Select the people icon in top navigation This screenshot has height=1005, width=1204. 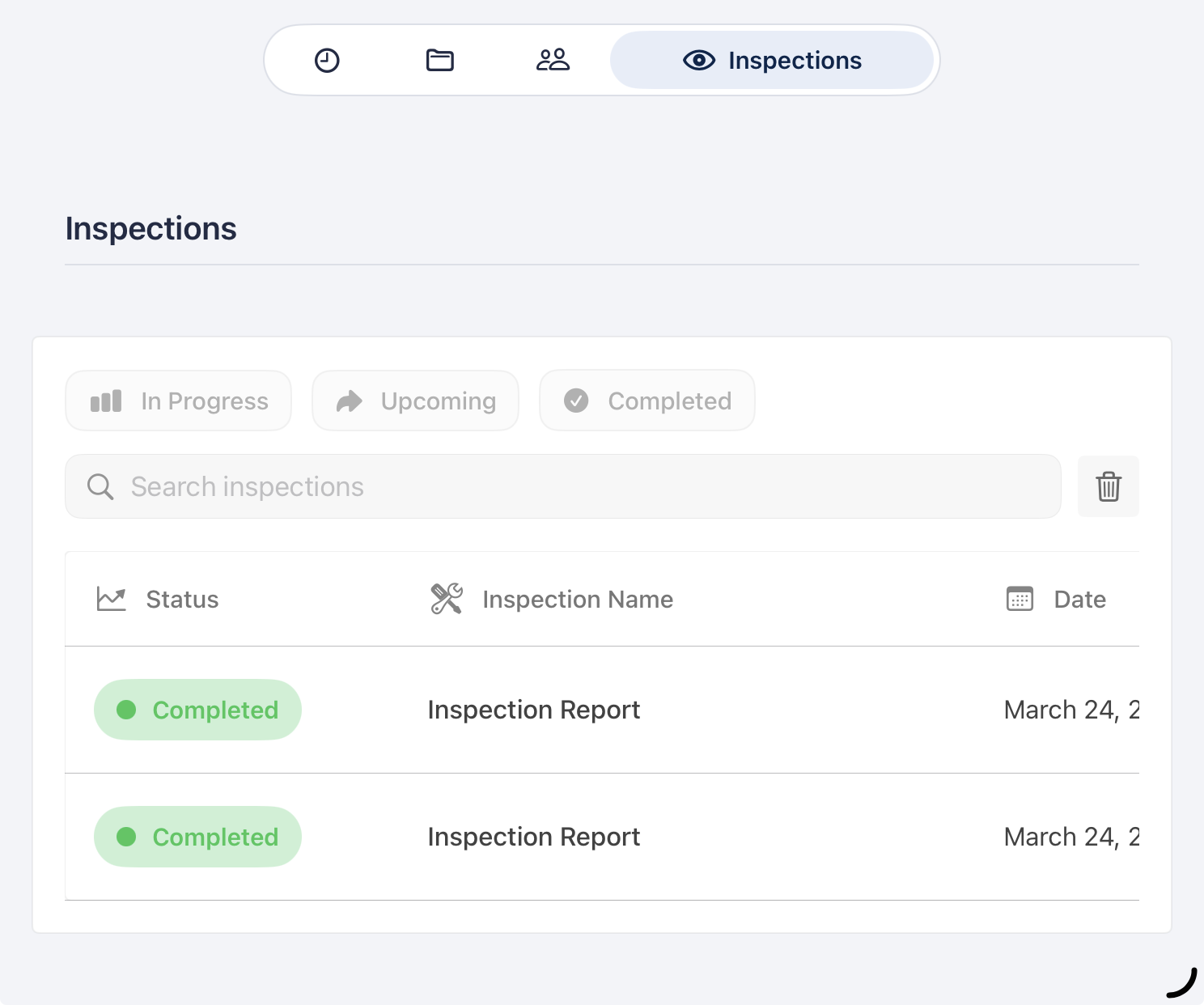coord(553,59)
